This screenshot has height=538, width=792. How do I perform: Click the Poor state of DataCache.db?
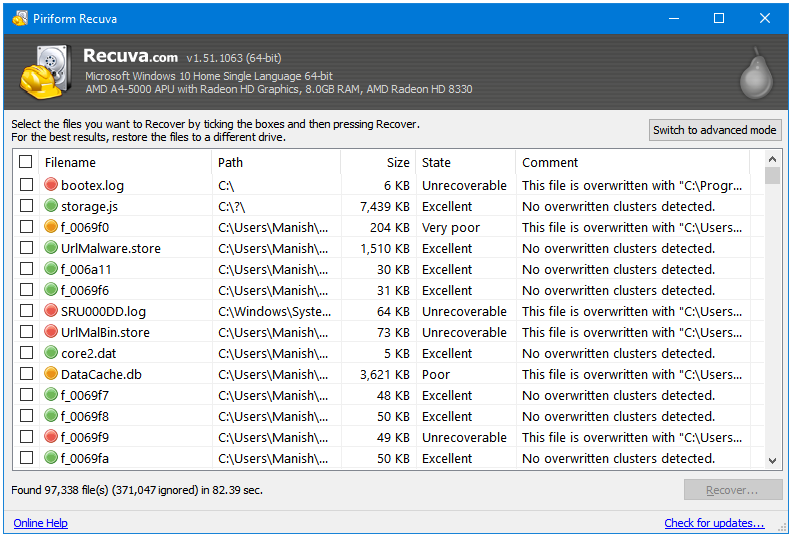(436, 374)
